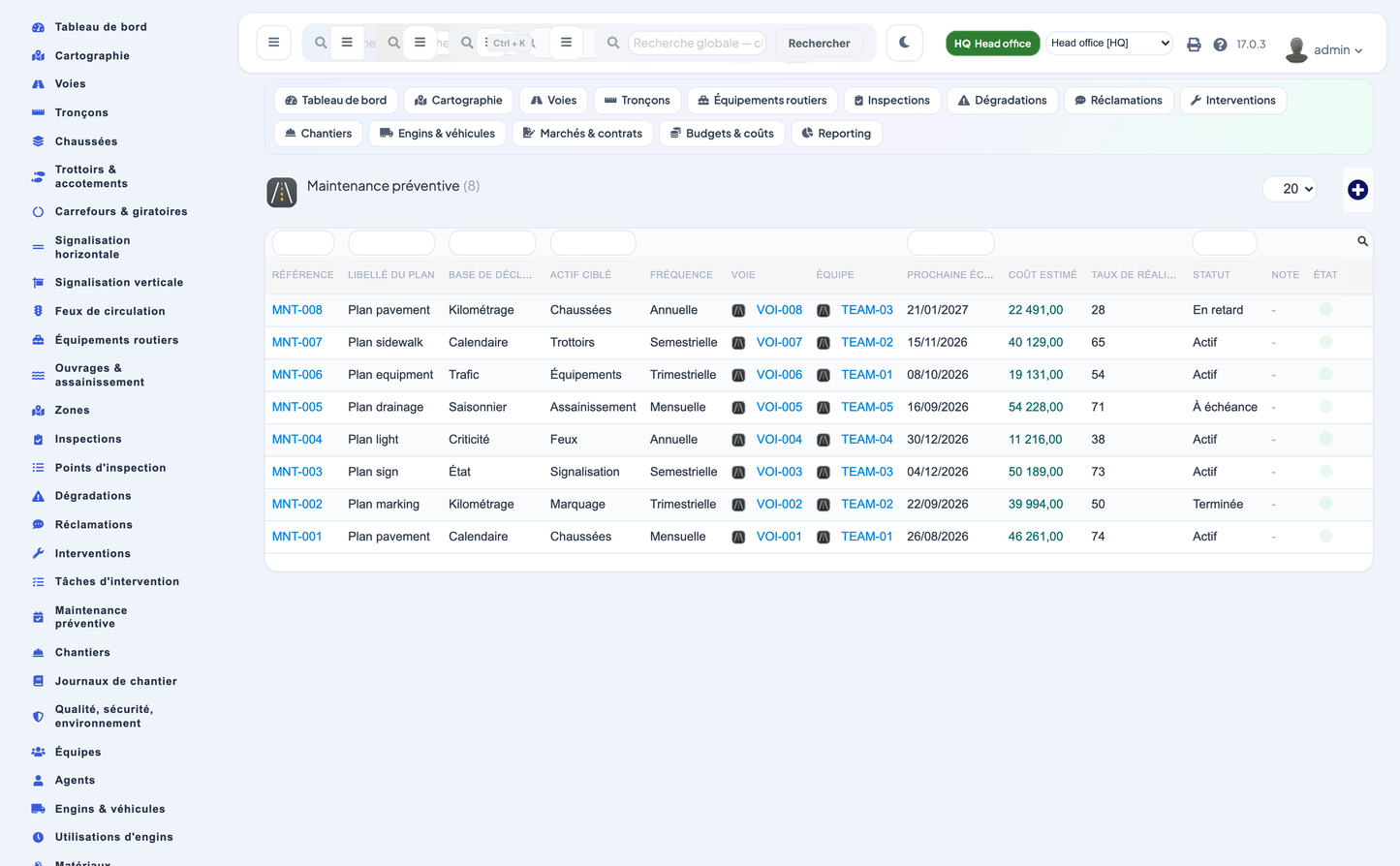Toggle état indicator for MNT-003
1400x866 pixels.
click(x=1325, y=472)
